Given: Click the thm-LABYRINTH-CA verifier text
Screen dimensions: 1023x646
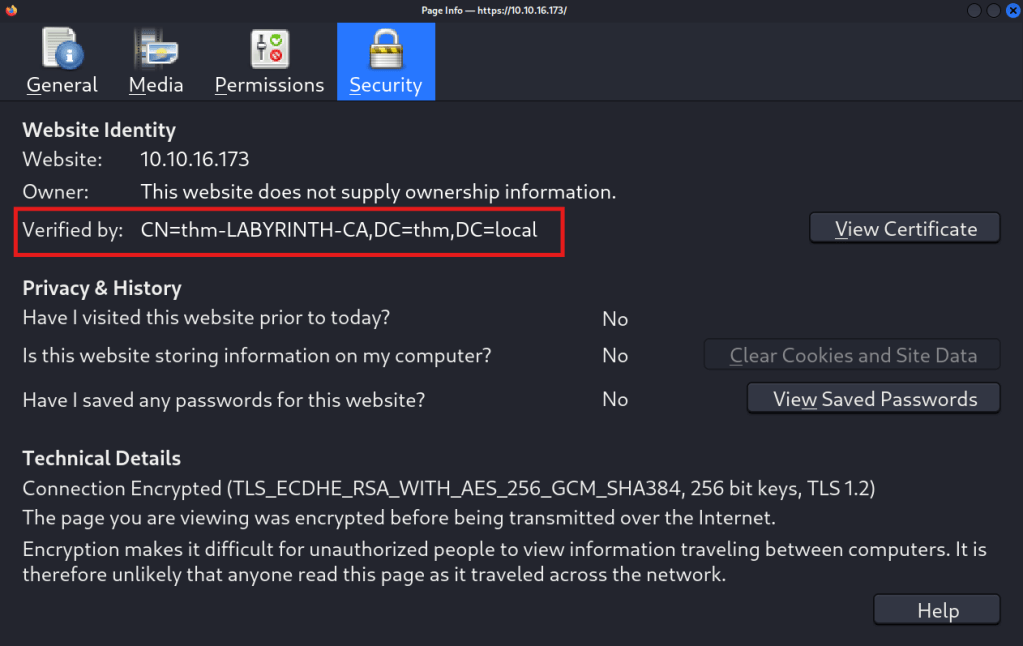Looking at the screenshot, I should (x=339, y=230).
